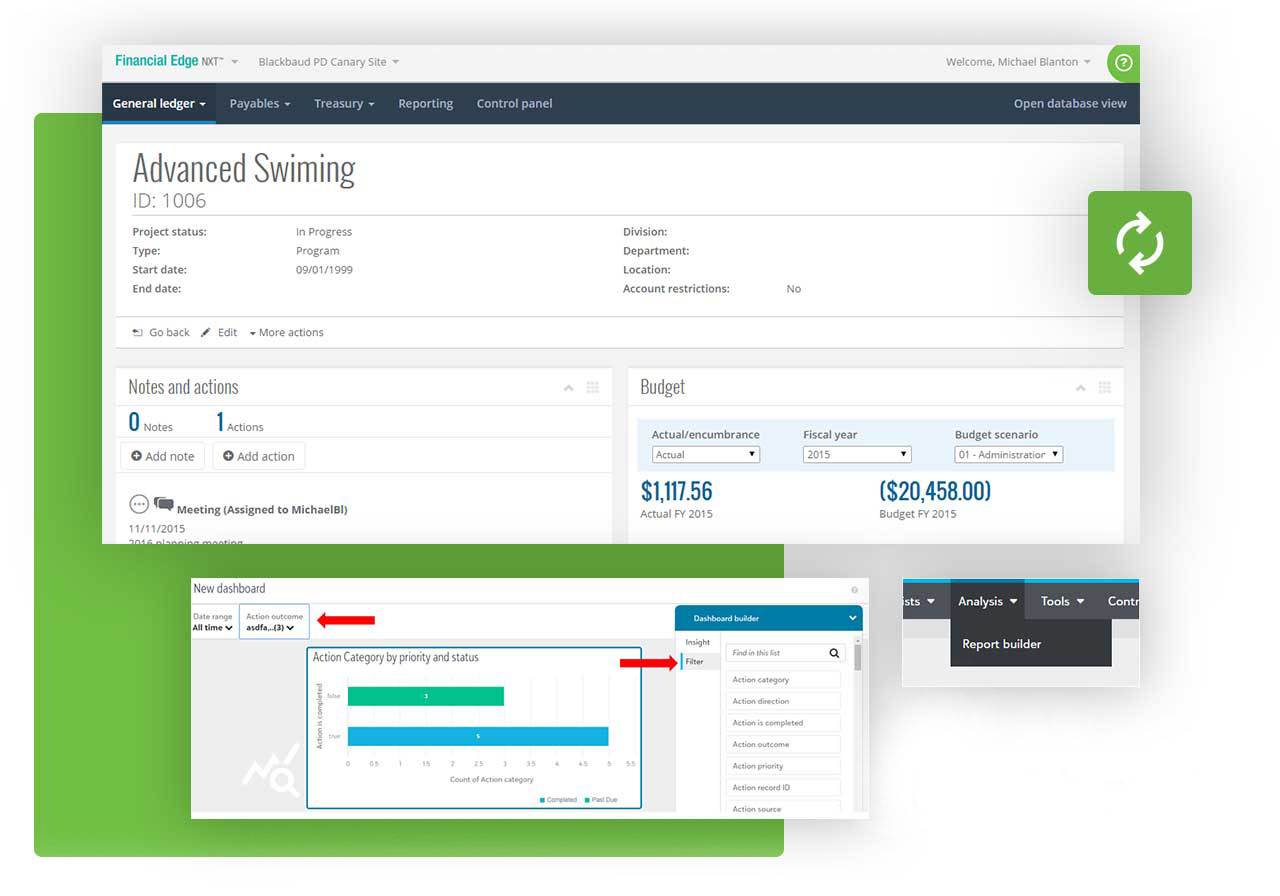Image resolution: width=1280 pixels, height=896 pixels.
Task: Collapse the Notes and actions panel
Action: coord(568,388)
